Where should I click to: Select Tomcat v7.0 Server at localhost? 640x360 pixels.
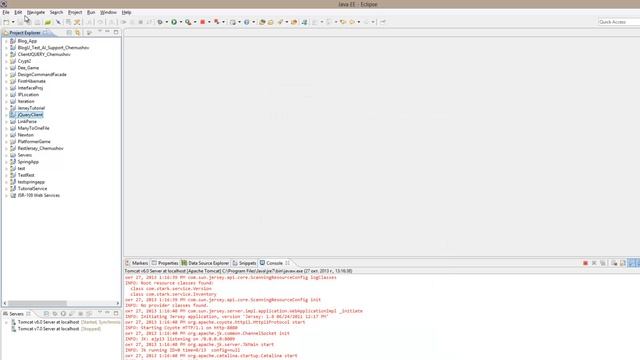[48, 329]
